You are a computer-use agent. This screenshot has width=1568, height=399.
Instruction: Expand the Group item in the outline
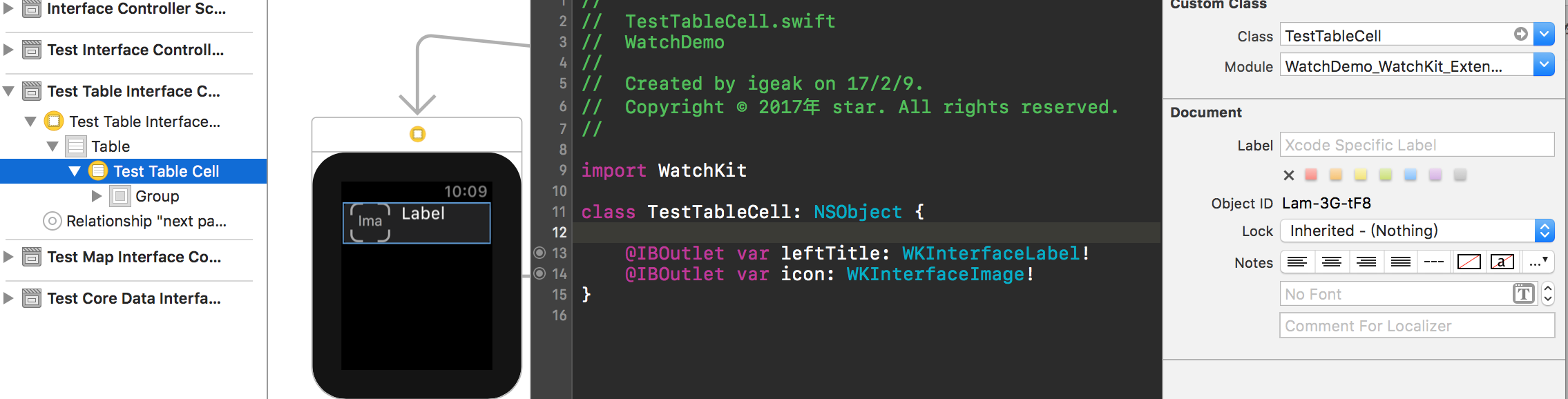(x=97, y=196)
